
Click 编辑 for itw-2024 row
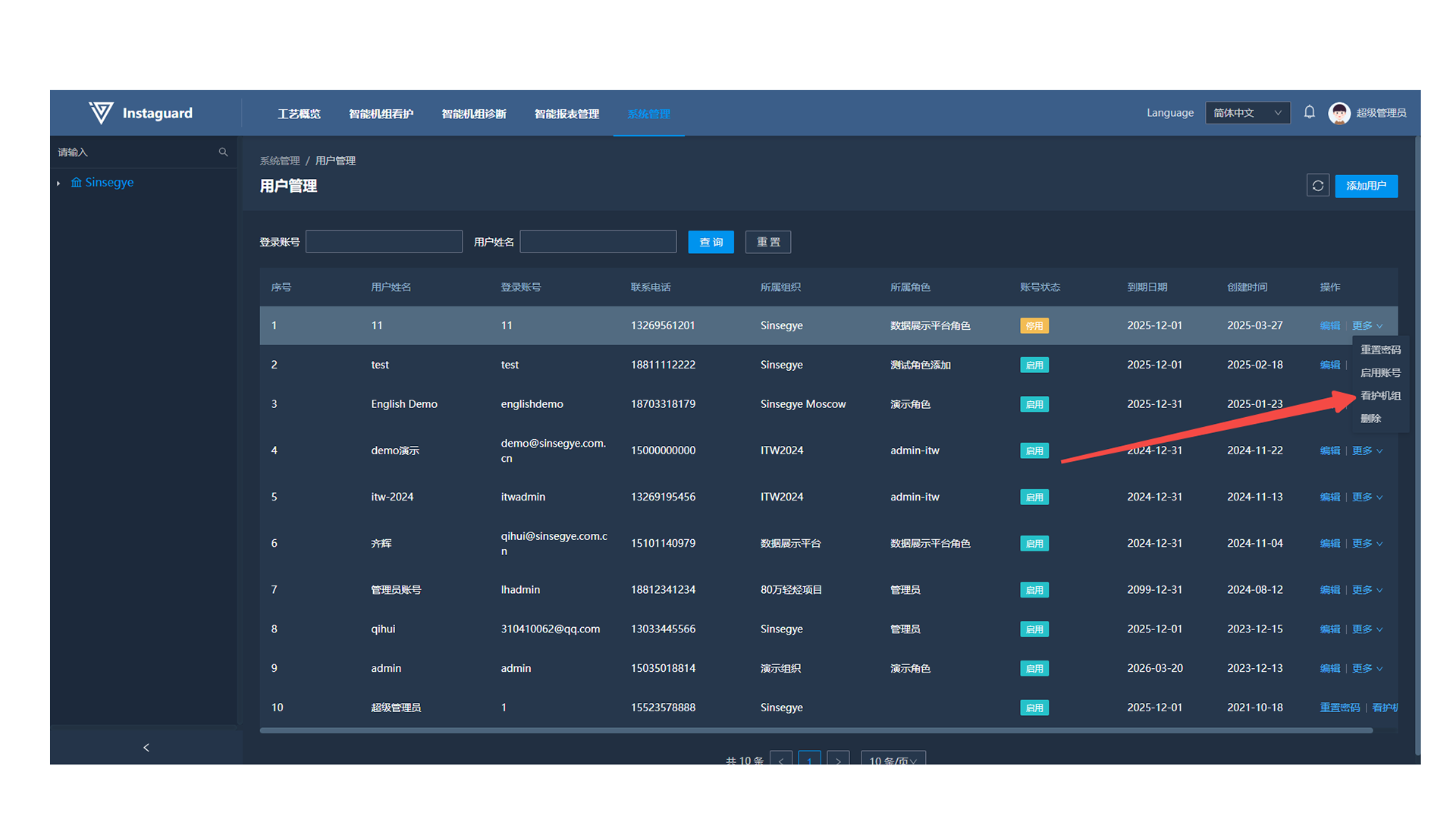pyautogui.click(x=1329, y=497)
